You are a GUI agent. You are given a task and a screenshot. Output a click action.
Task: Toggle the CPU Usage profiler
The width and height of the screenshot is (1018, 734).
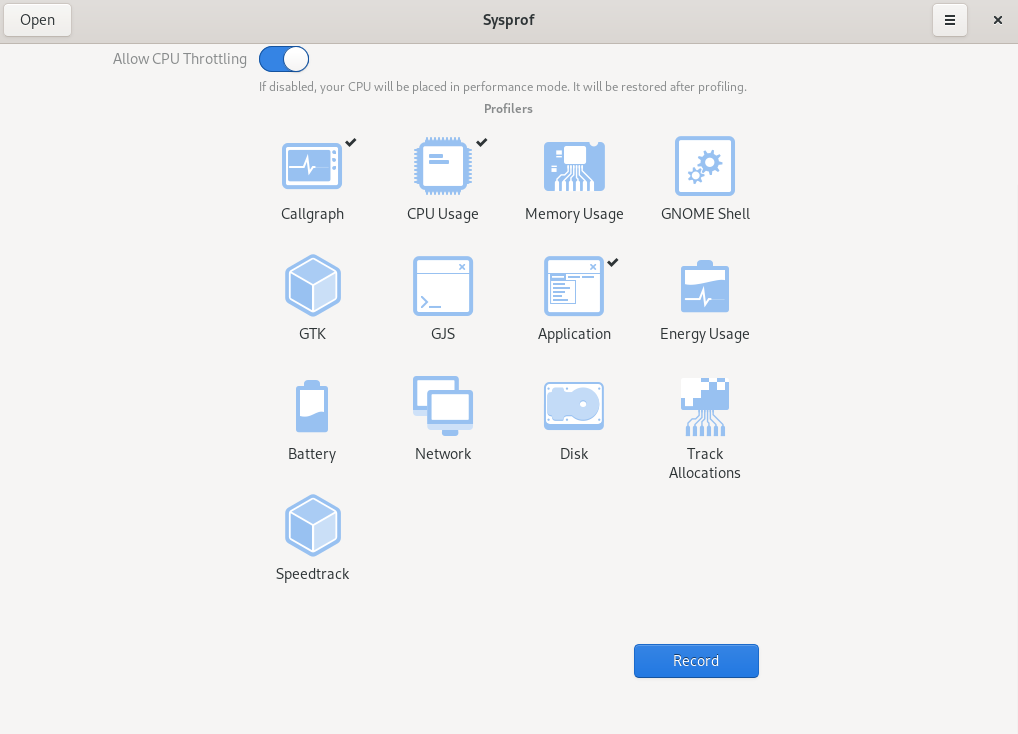(x=443, y=166)
